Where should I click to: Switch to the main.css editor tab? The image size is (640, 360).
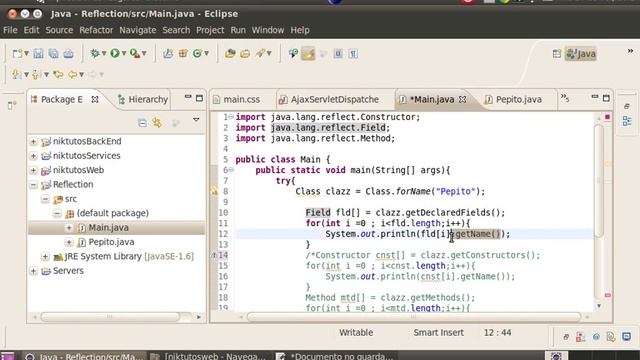[x=242, y=100]
